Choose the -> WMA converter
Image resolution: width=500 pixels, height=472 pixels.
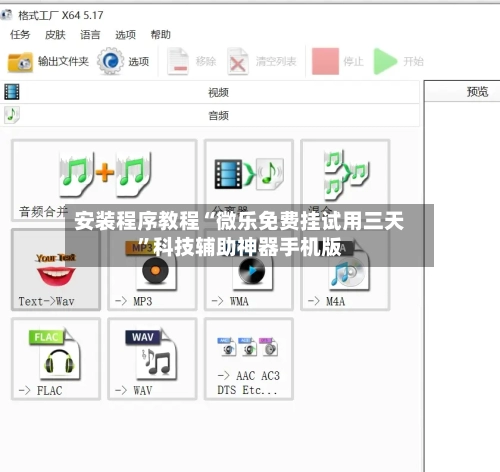coord(249,270)
